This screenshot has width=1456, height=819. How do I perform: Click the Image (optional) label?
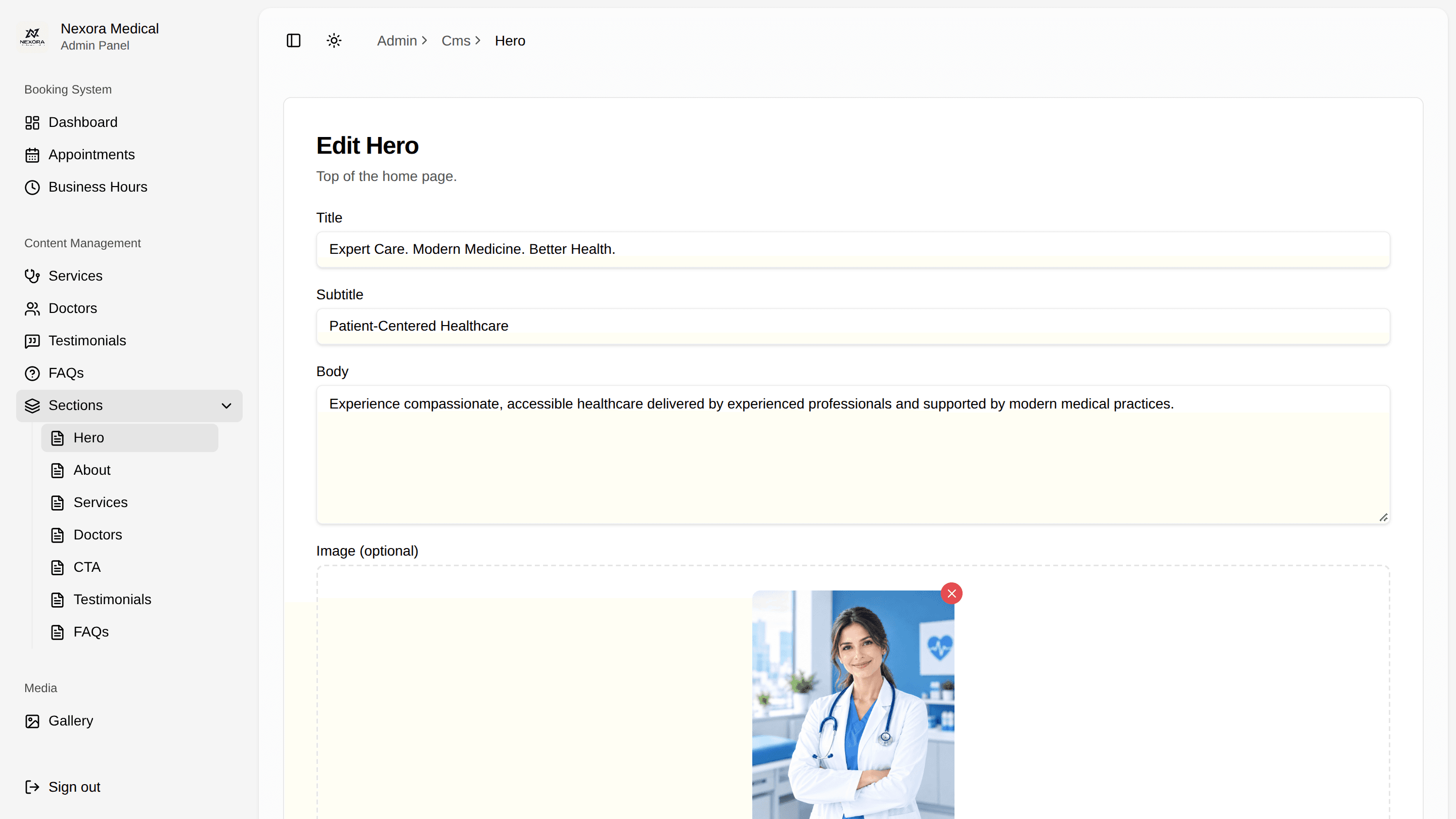[368, 551]
